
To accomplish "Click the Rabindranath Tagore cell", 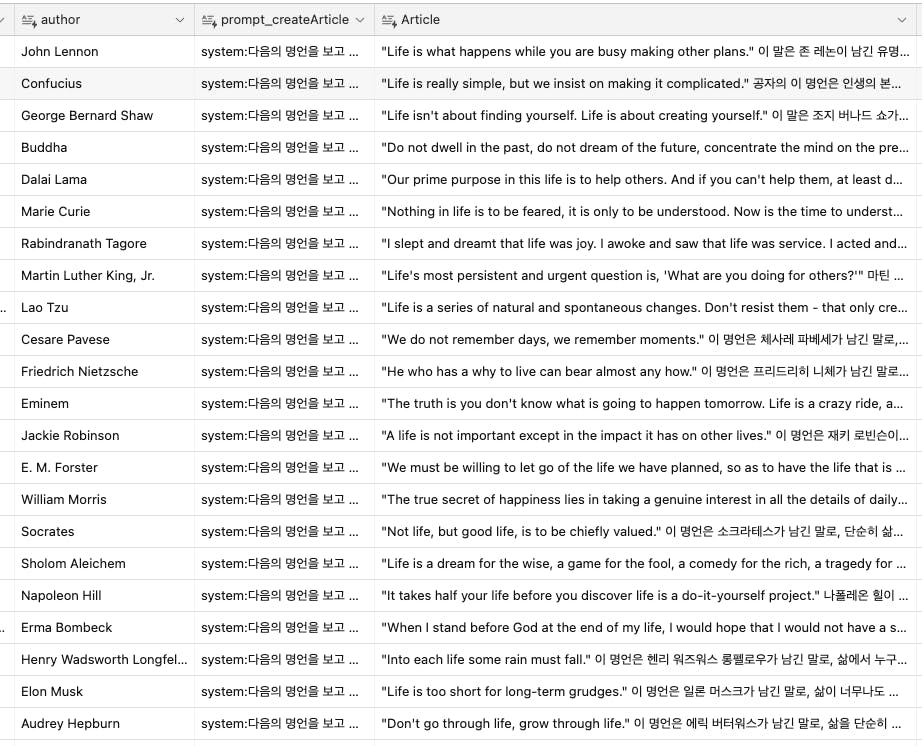I will pos(104,244).
